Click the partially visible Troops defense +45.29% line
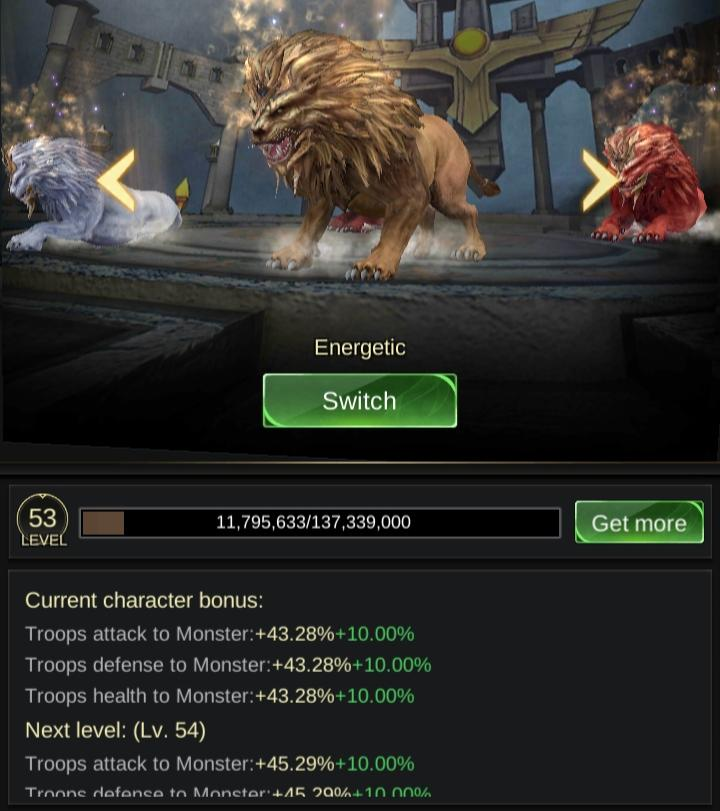Viewport: 720px width, 811px height. (228, 791)
